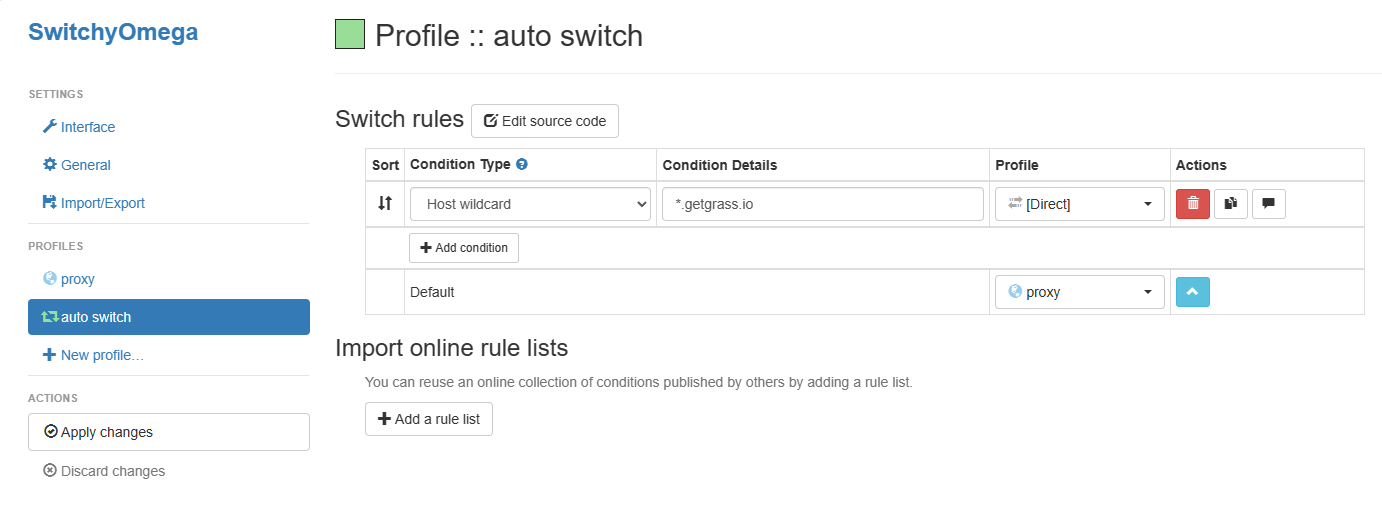The width and height of the screenshot is (1382, 507).
Task: Discard changes in the Actions section
Action: click(x=112, y=471)
